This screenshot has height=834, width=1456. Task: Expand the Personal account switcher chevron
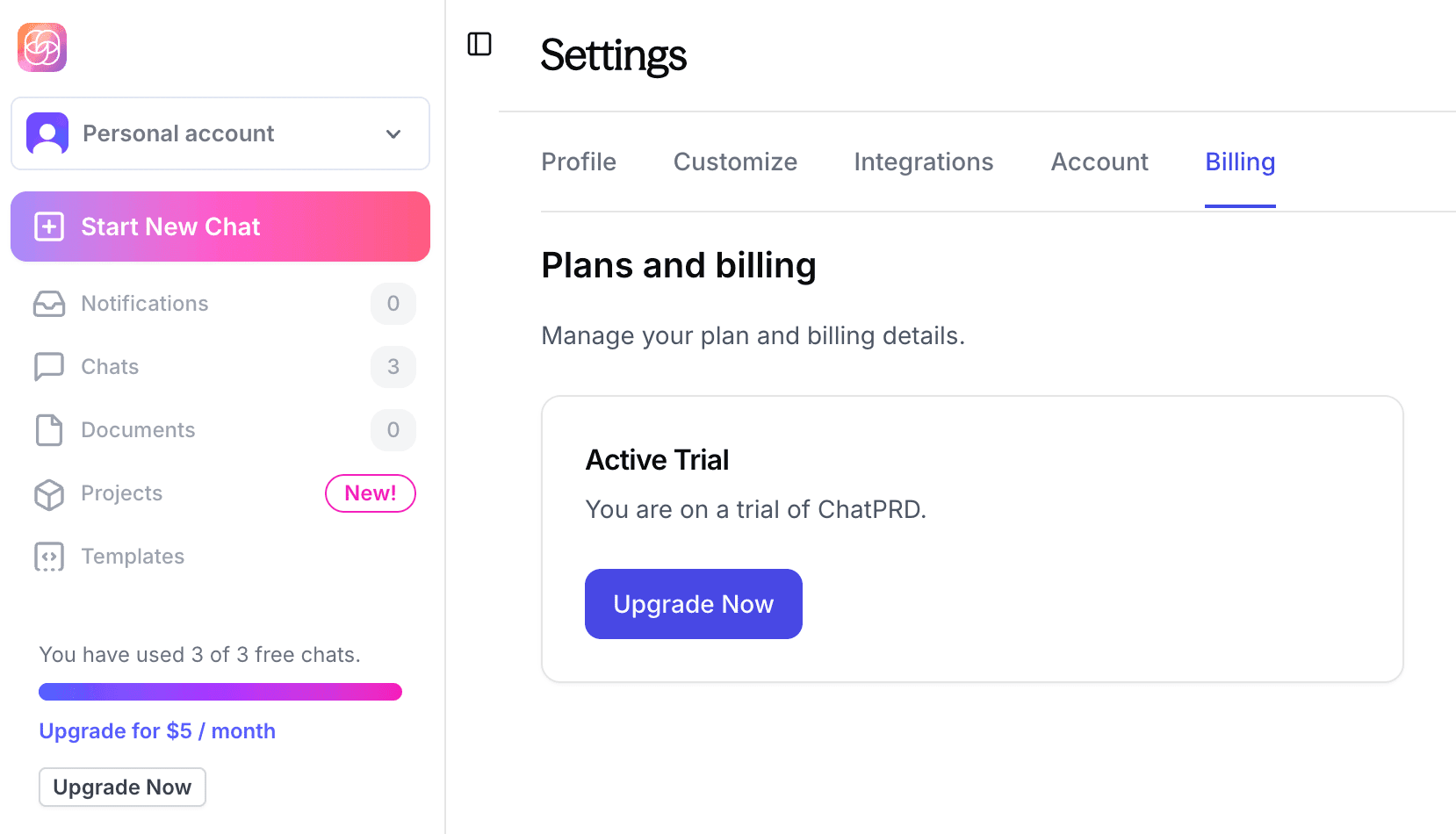[x=393, y=133]
